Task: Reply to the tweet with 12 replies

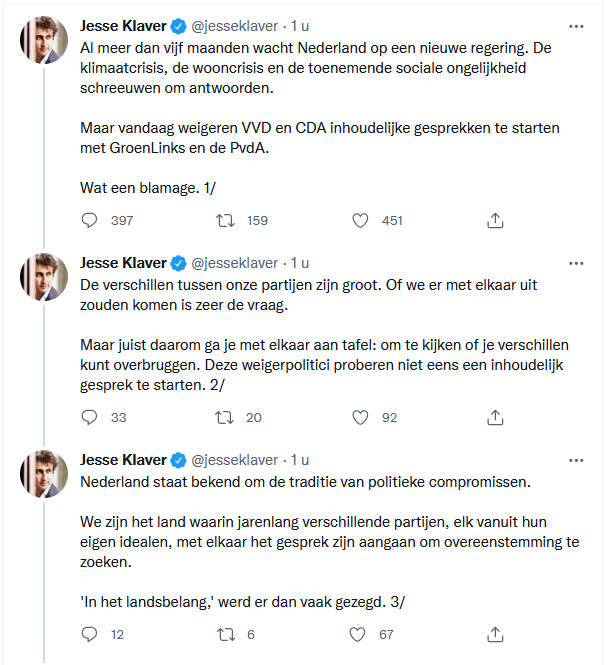Action: click(90, 634)
